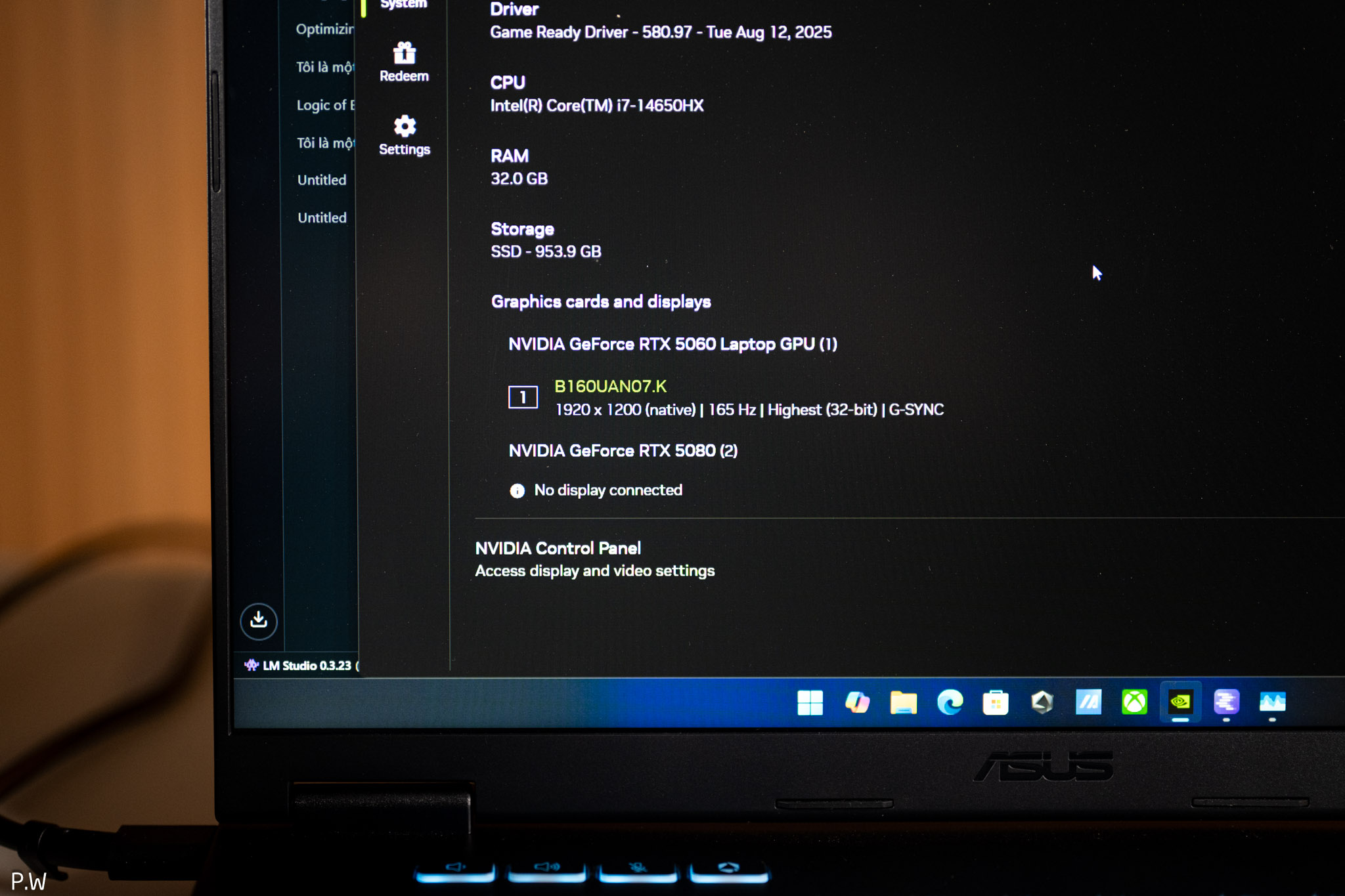The width and height of the screenshot is (1345, 896).
Task: Open the Windows Start menu
Action: point(810,702)
